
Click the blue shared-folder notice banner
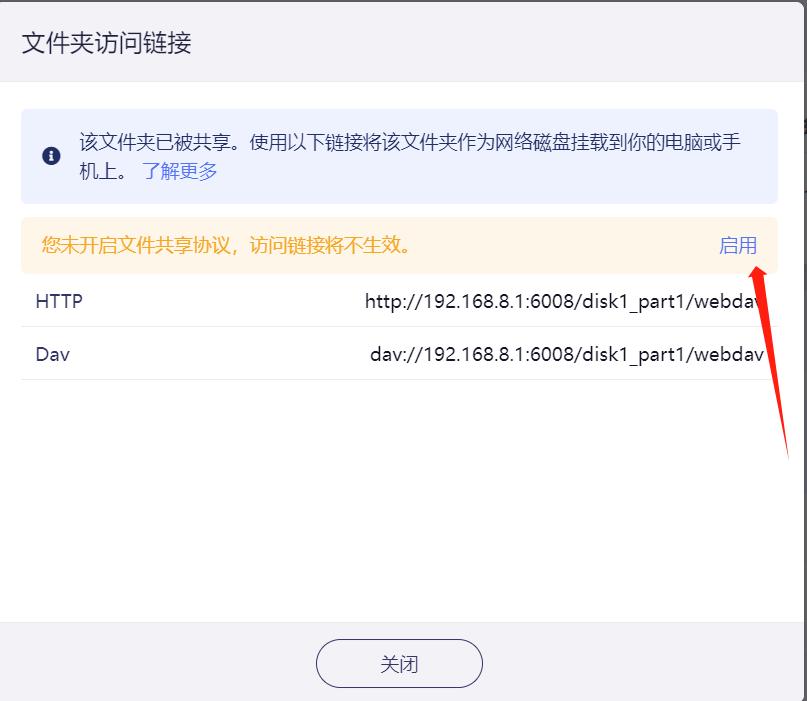(x=400, y=155)
